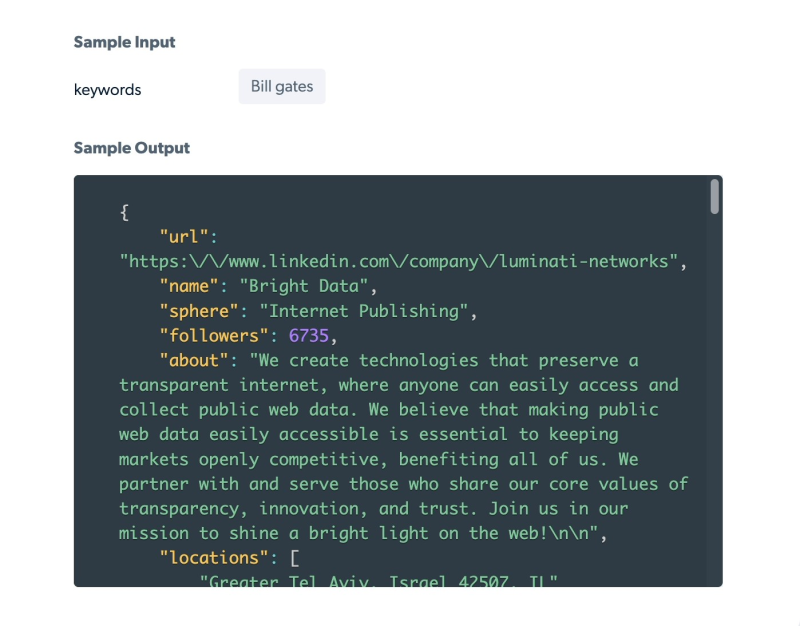The width and height of the screenshot is (800, 626).
Task: Click the followers number 6735
Action: pyautogui.click(x=308, y=335)
